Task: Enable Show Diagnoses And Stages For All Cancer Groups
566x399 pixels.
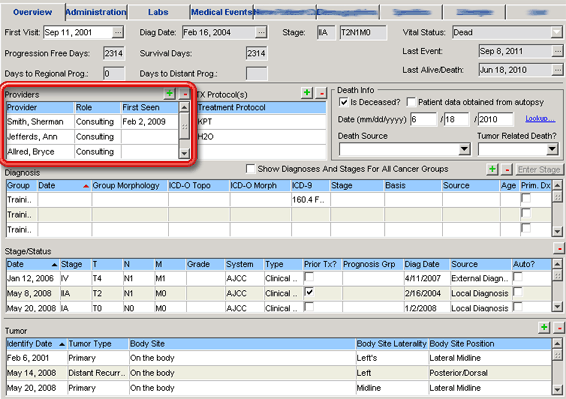Action: (x=250, y=169)
